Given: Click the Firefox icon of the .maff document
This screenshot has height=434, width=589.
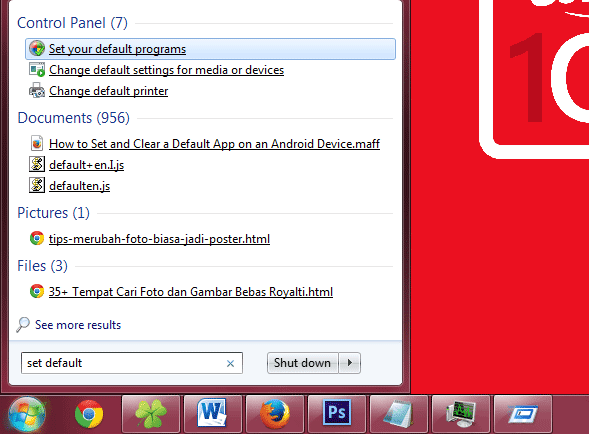Looking at the screenshot, I should point(37,143).
